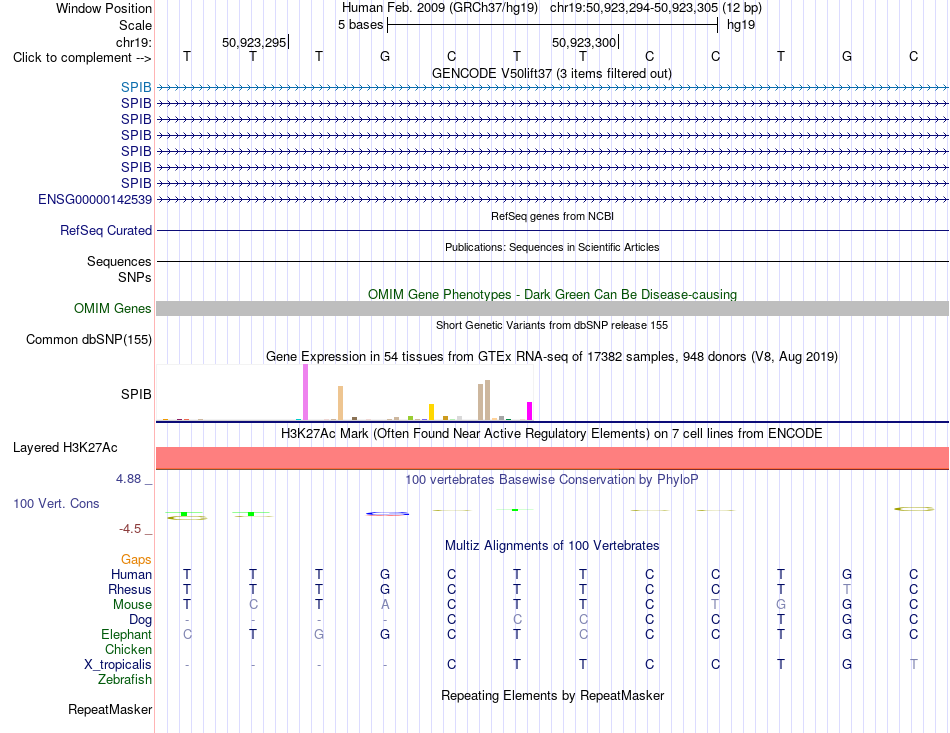Click the blue ellipse in conservation track
This screenshot has height=733, width=950.
click(x=388, y=514)
